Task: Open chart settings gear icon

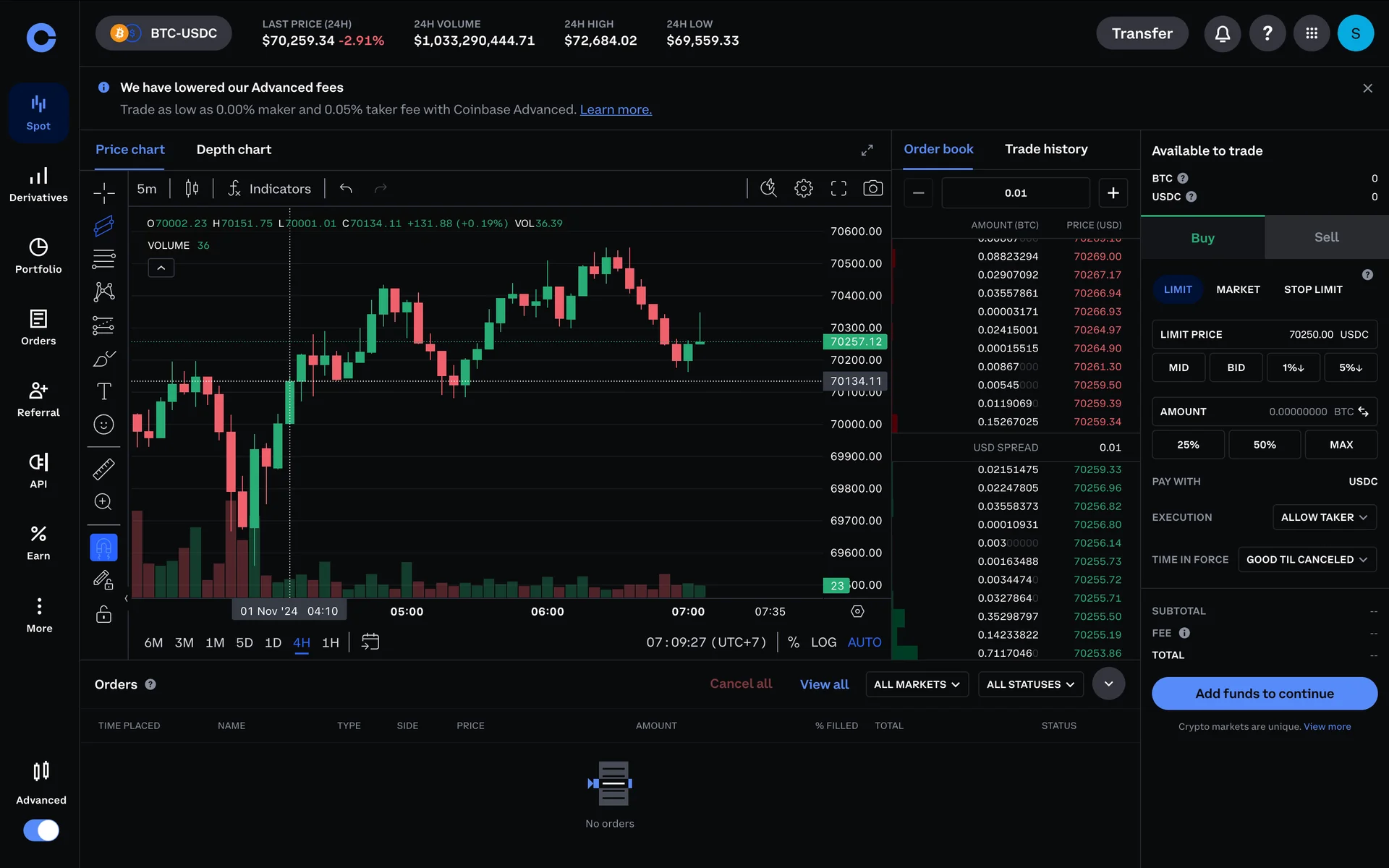Action: pyautogui.click(x=803, y=189)
